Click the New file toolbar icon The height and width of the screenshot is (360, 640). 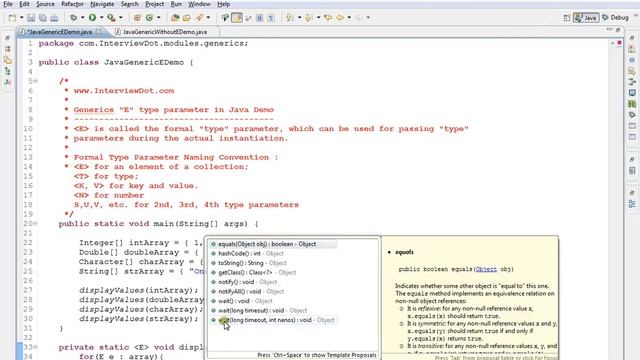(12, 18)
